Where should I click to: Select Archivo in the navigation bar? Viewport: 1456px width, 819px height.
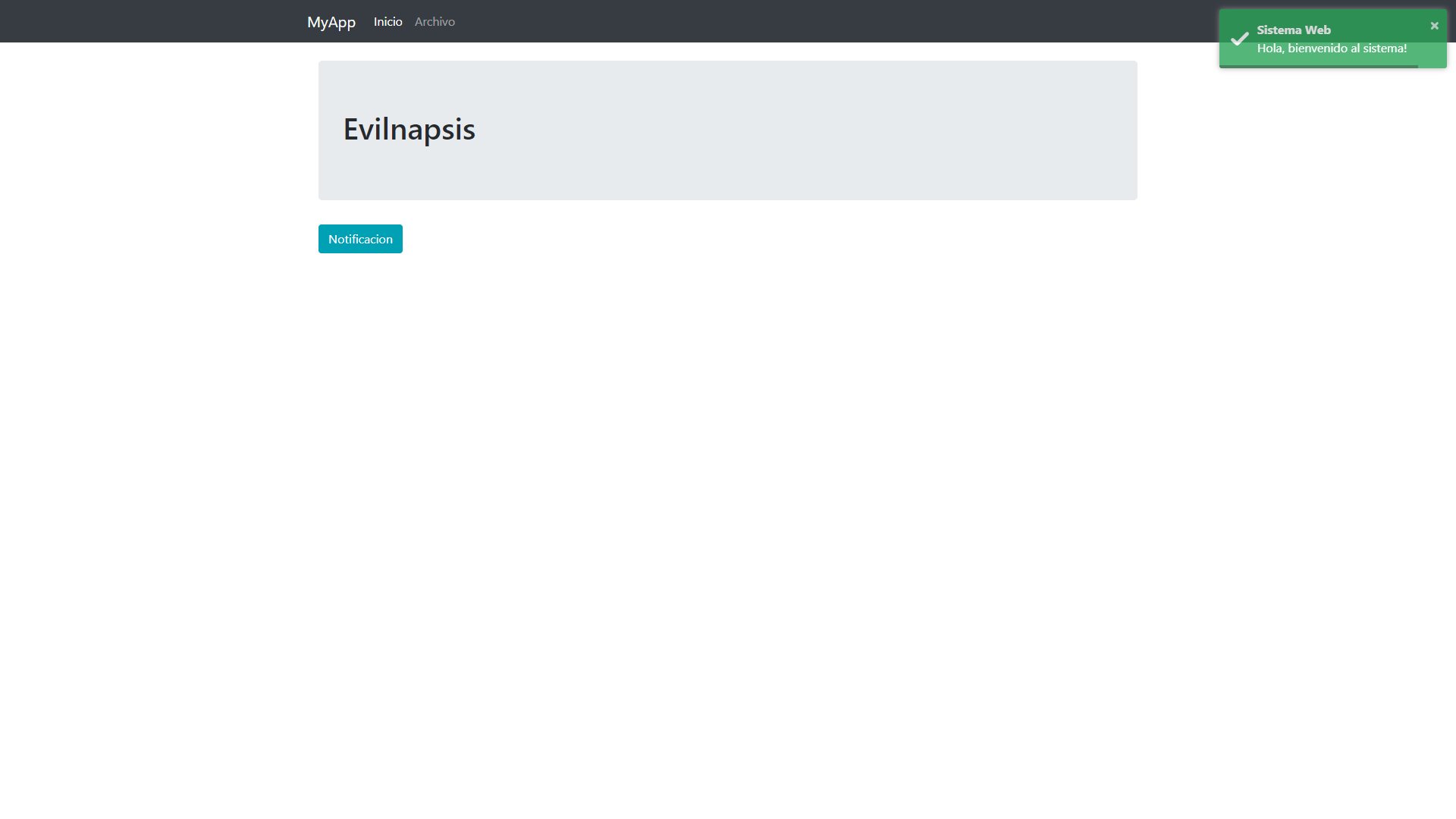435,21
